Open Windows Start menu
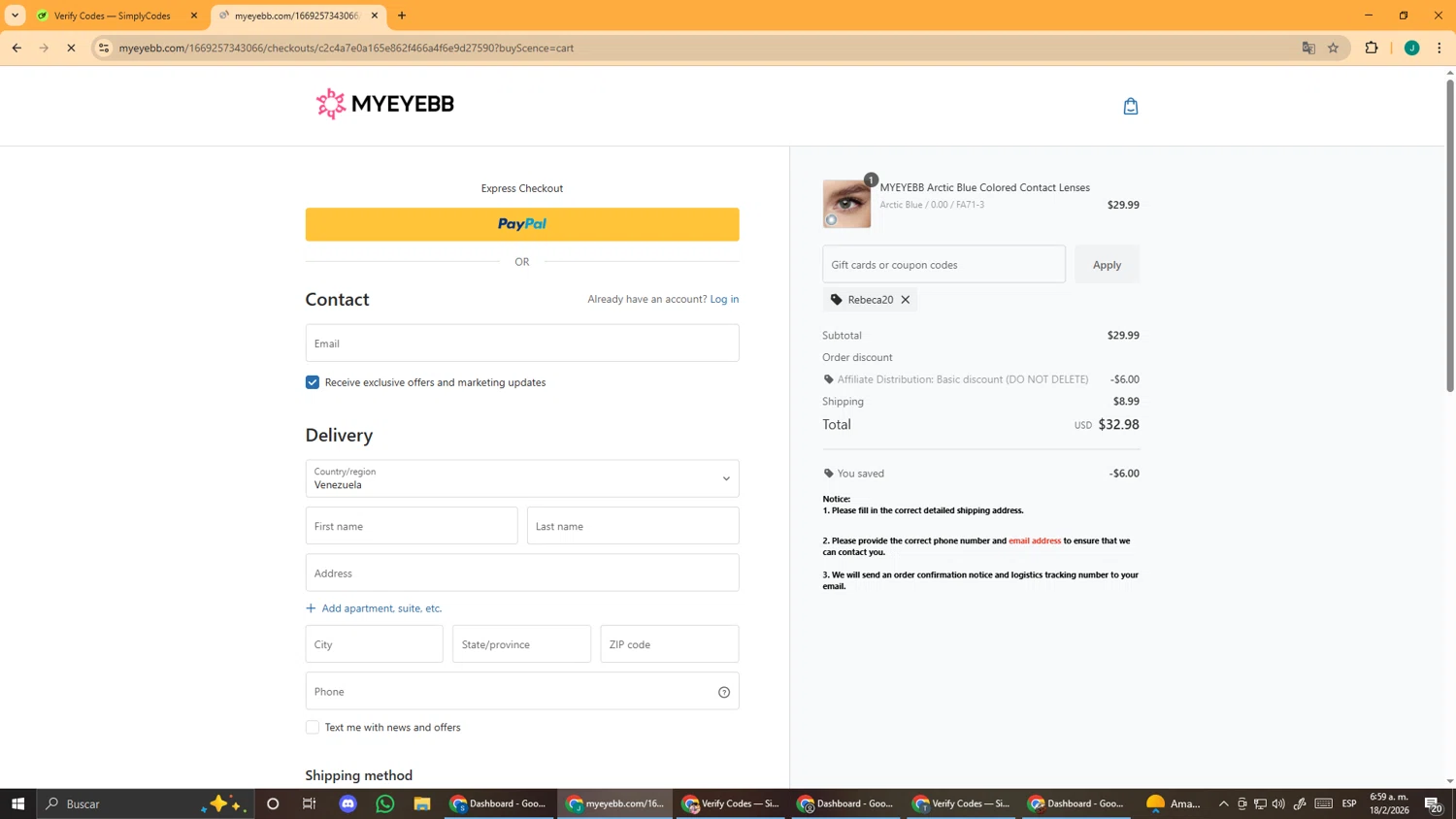Viewport: 1456px width, 819px height. pos(17,803)
